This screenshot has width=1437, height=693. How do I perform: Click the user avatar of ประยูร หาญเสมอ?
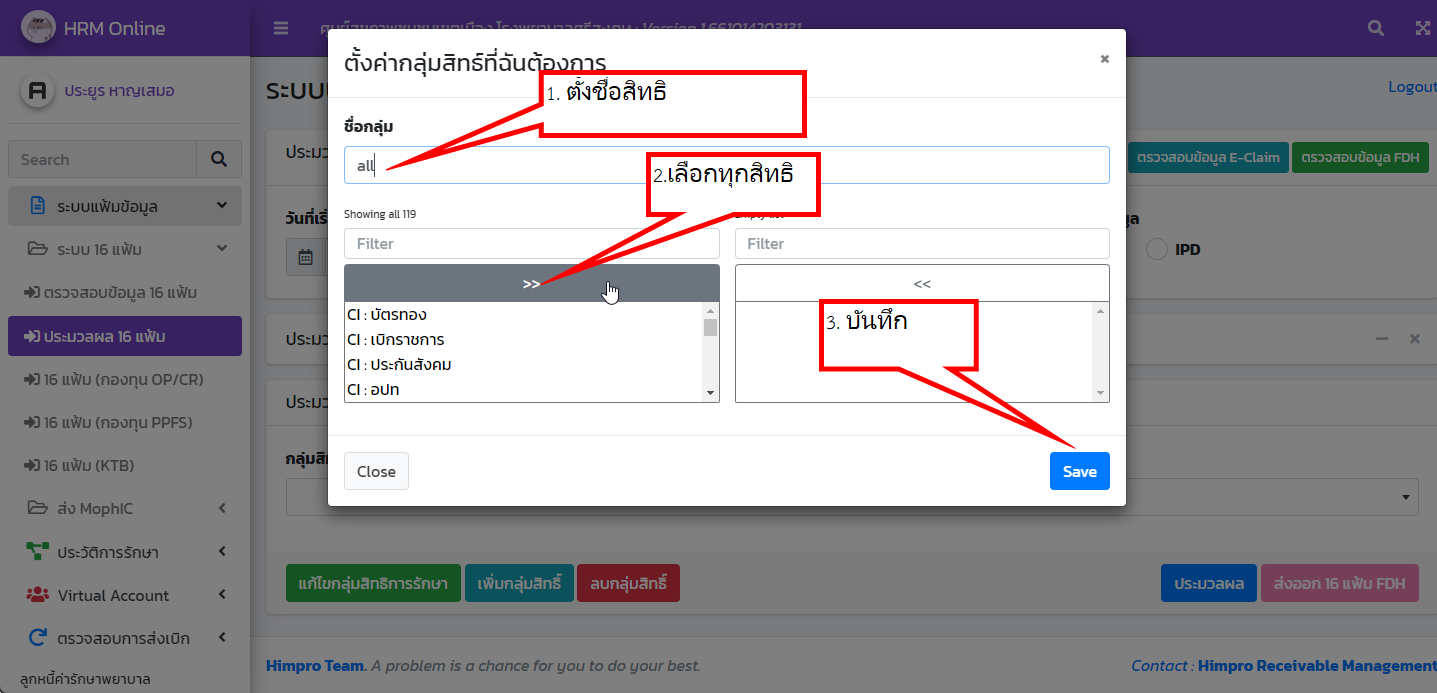click(37, 89)
